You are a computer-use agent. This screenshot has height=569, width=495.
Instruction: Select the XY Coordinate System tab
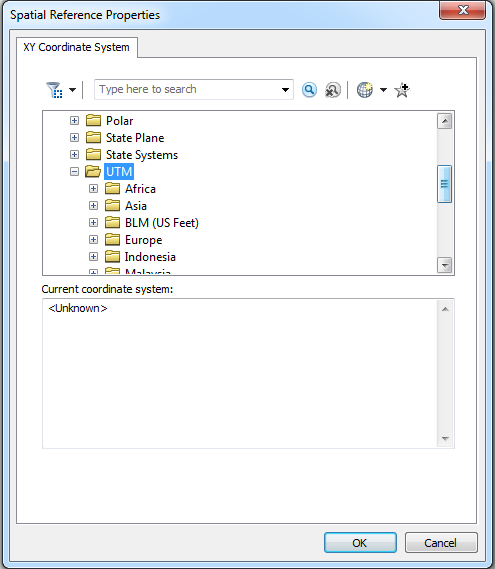click(x=77, y=47)
